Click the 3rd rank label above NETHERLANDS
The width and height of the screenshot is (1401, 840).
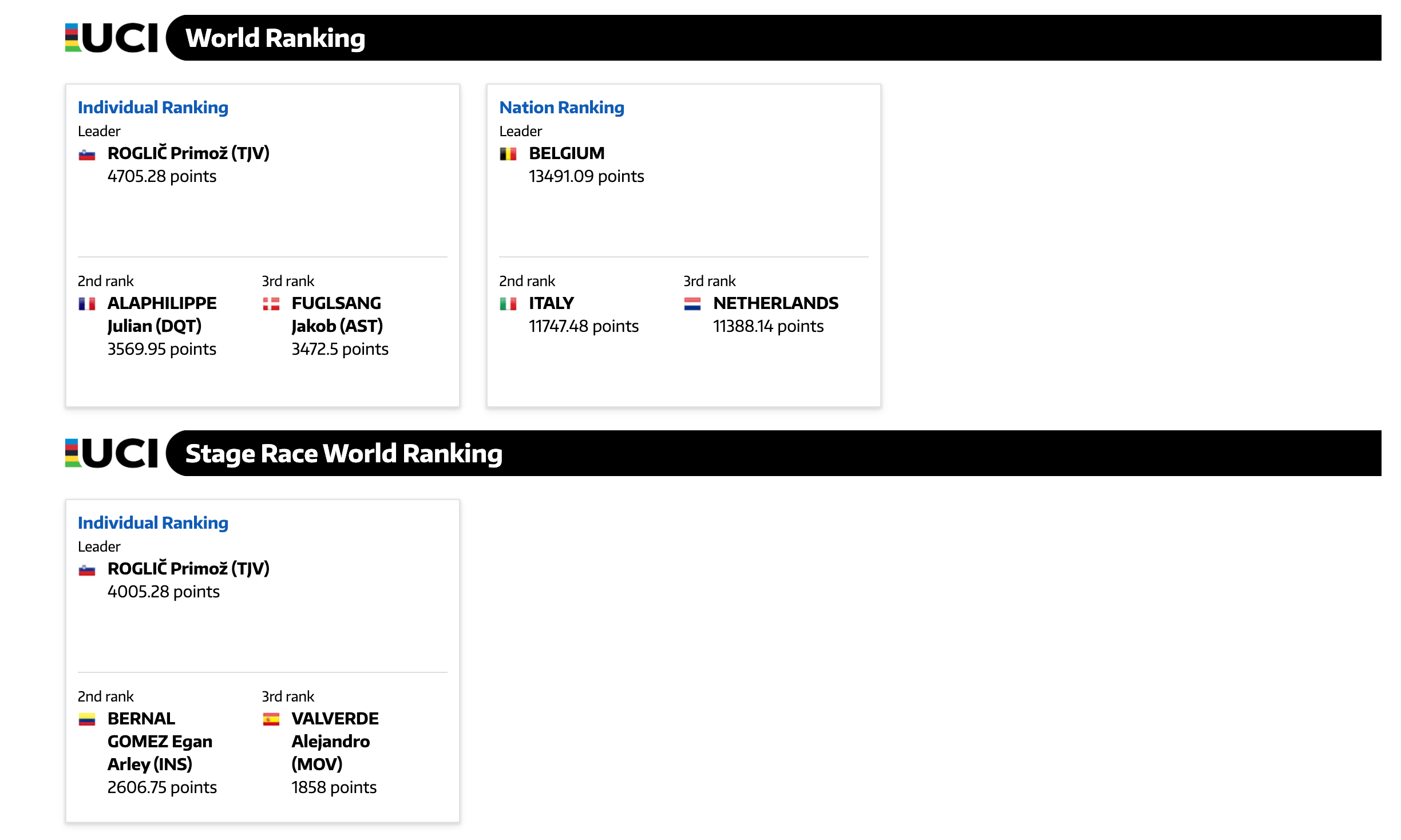click(710, 281)
